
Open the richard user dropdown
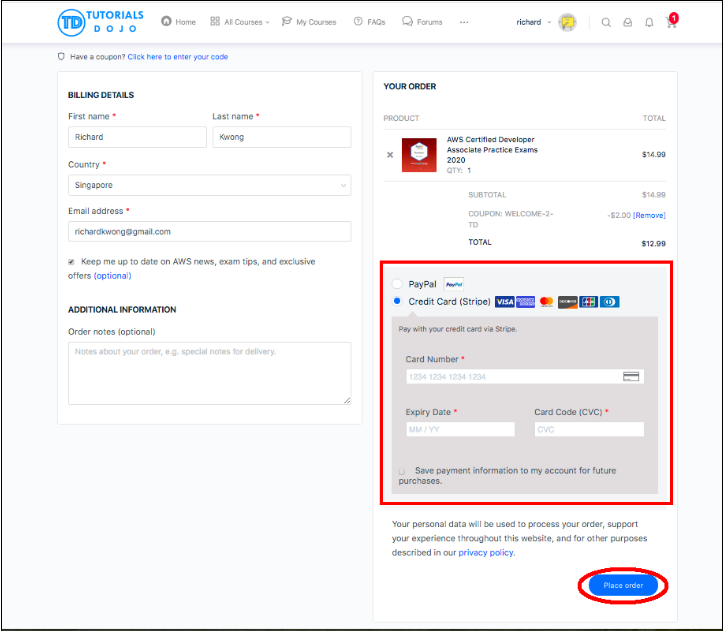[533, 22]
